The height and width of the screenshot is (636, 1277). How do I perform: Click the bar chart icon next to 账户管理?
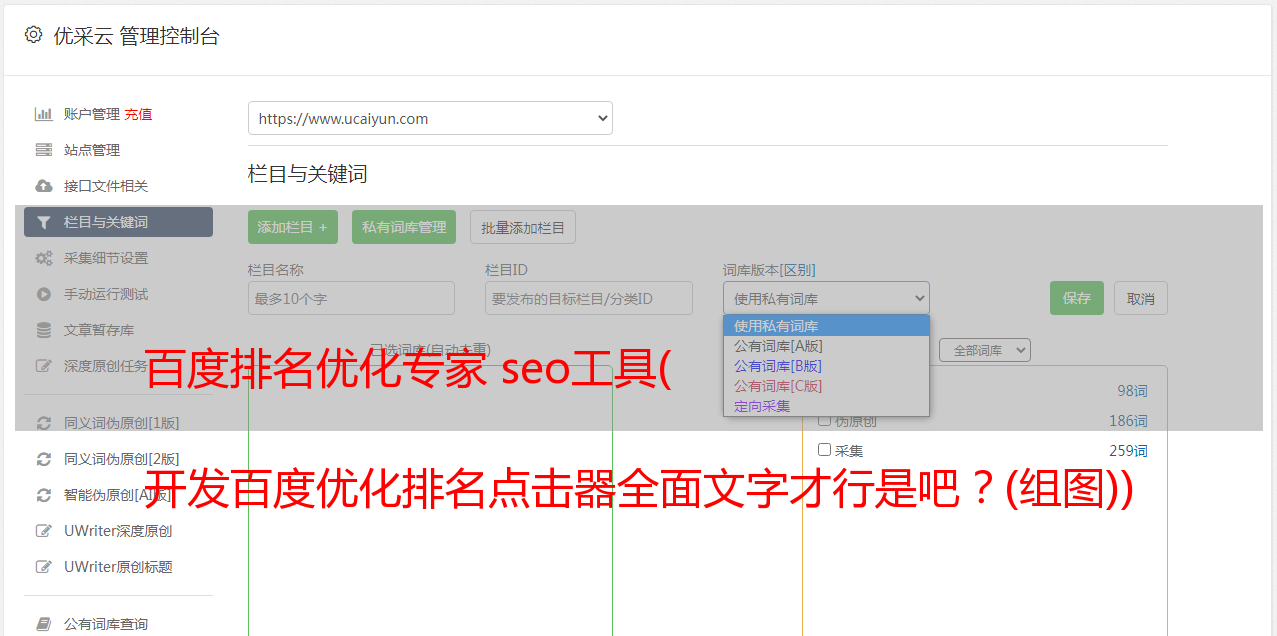coord(43,114)
